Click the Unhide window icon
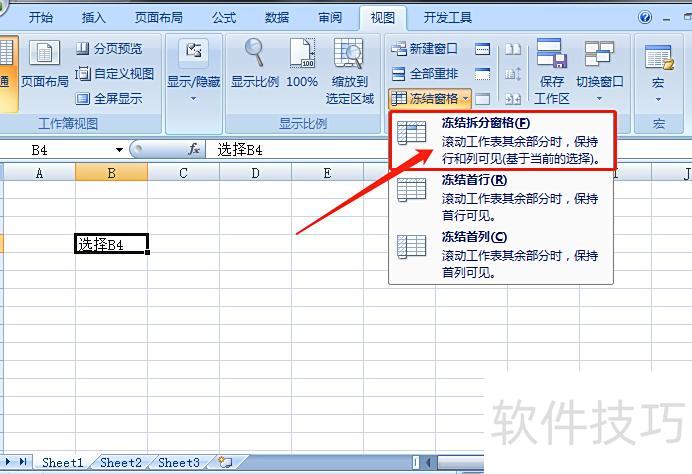 [x=482, y=98]
